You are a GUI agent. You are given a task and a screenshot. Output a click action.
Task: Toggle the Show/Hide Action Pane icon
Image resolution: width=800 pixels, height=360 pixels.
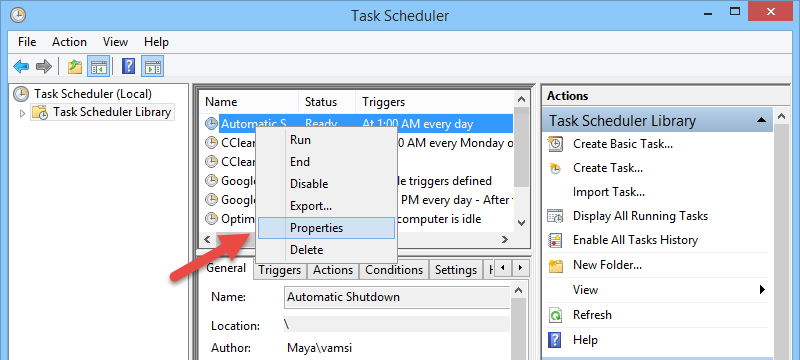click(153, 66)
